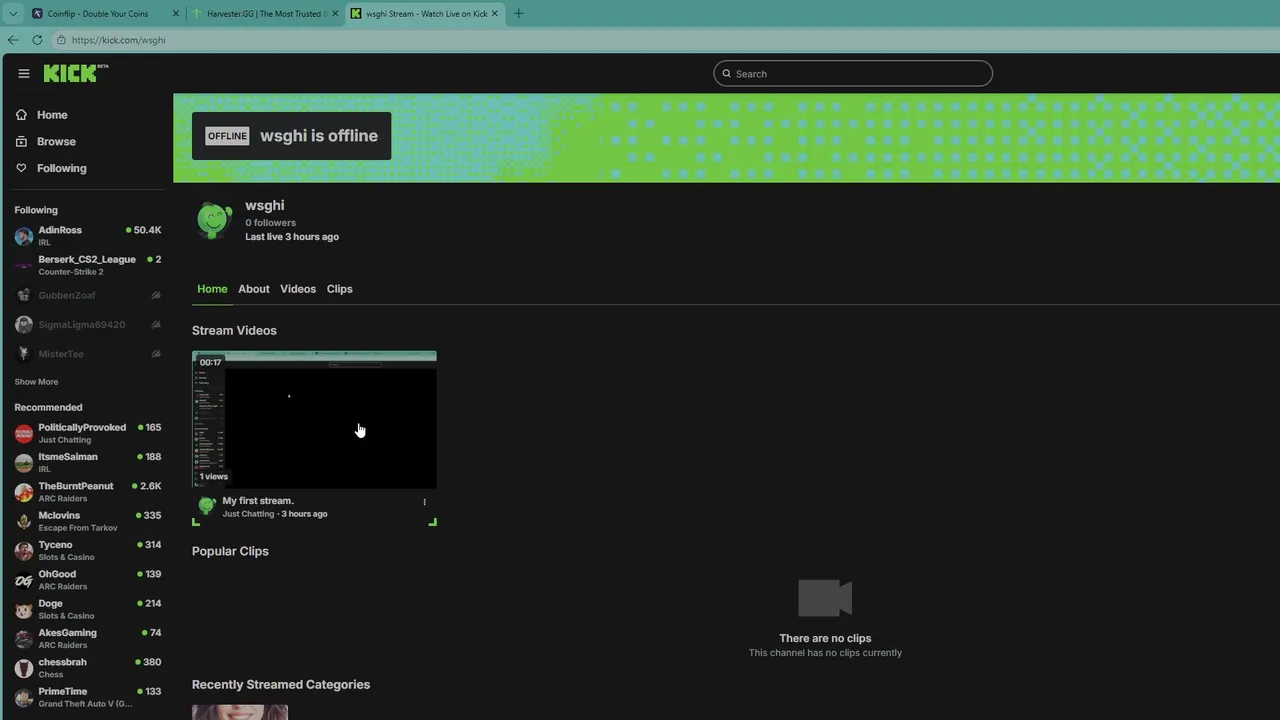Open AkesGaming avatar icon

pos(24,639)
